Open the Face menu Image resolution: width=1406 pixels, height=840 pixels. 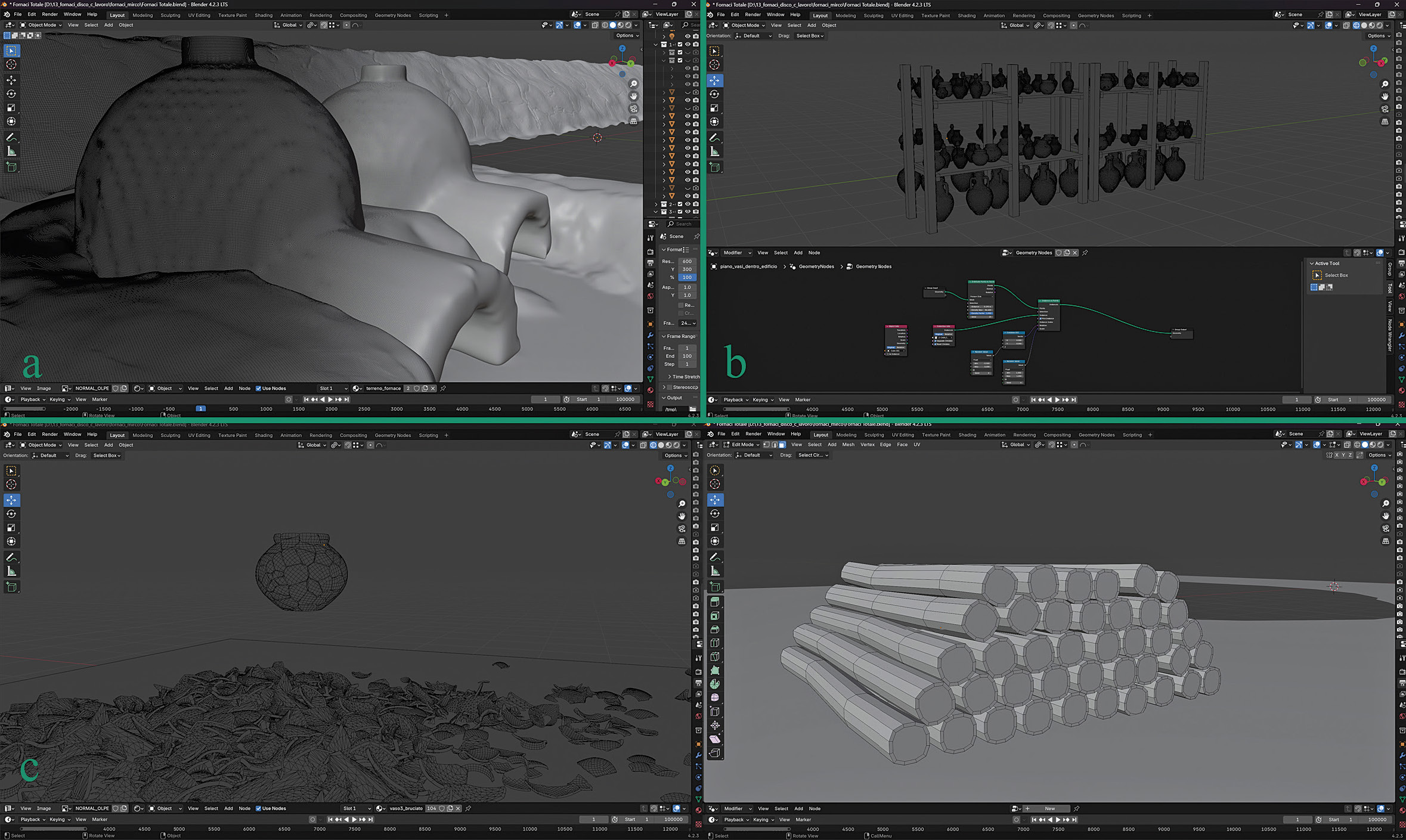point(902,445)
